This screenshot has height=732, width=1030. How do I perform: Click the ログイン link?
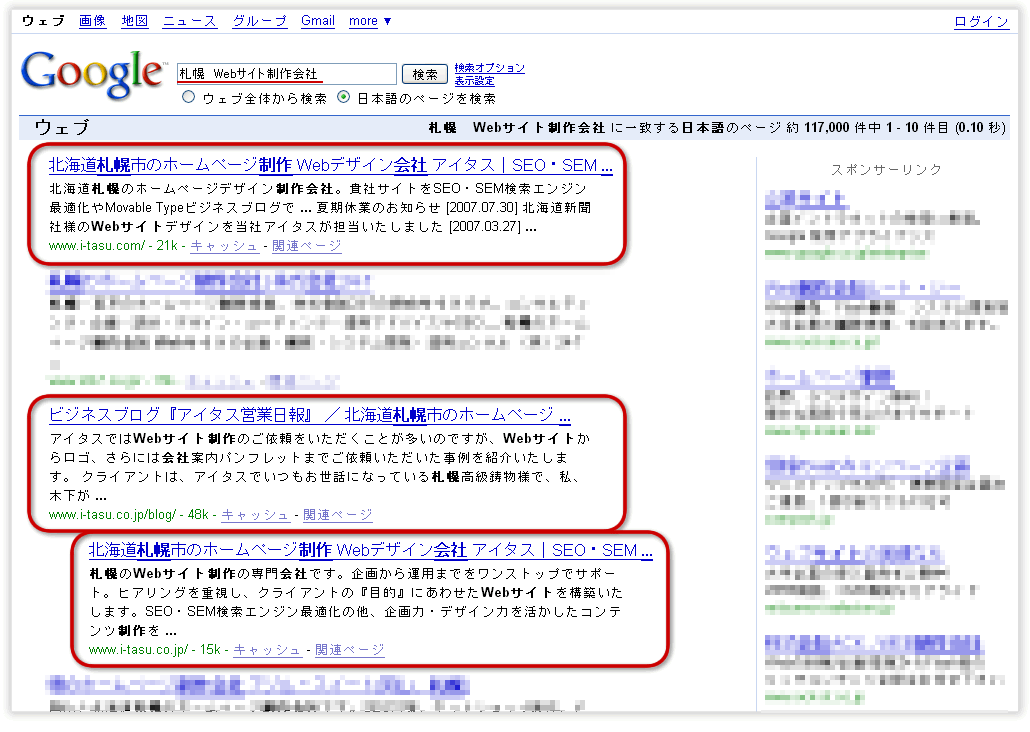point(981,22)
